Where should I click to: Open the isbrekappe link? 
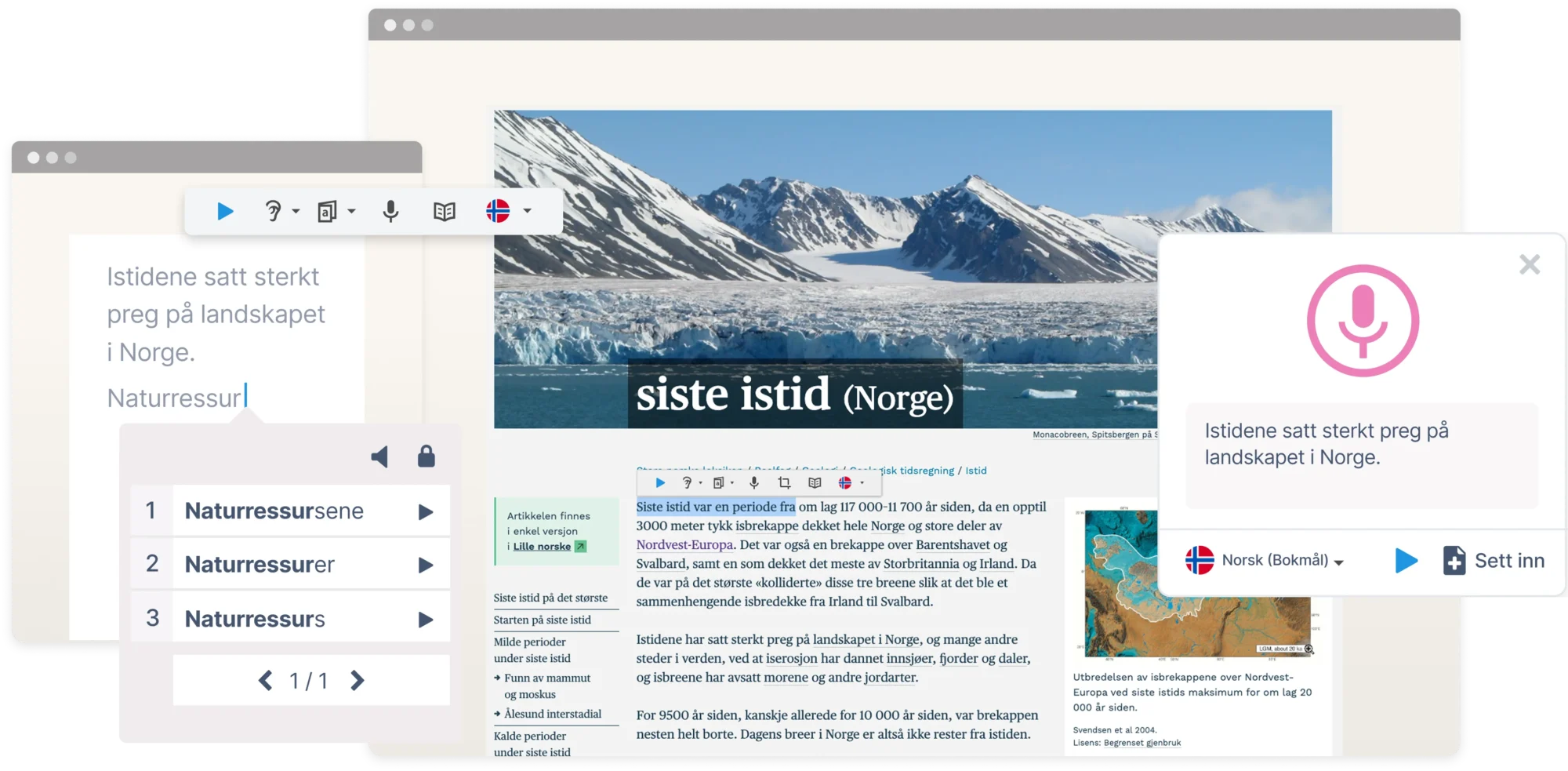tap(767, 526)
